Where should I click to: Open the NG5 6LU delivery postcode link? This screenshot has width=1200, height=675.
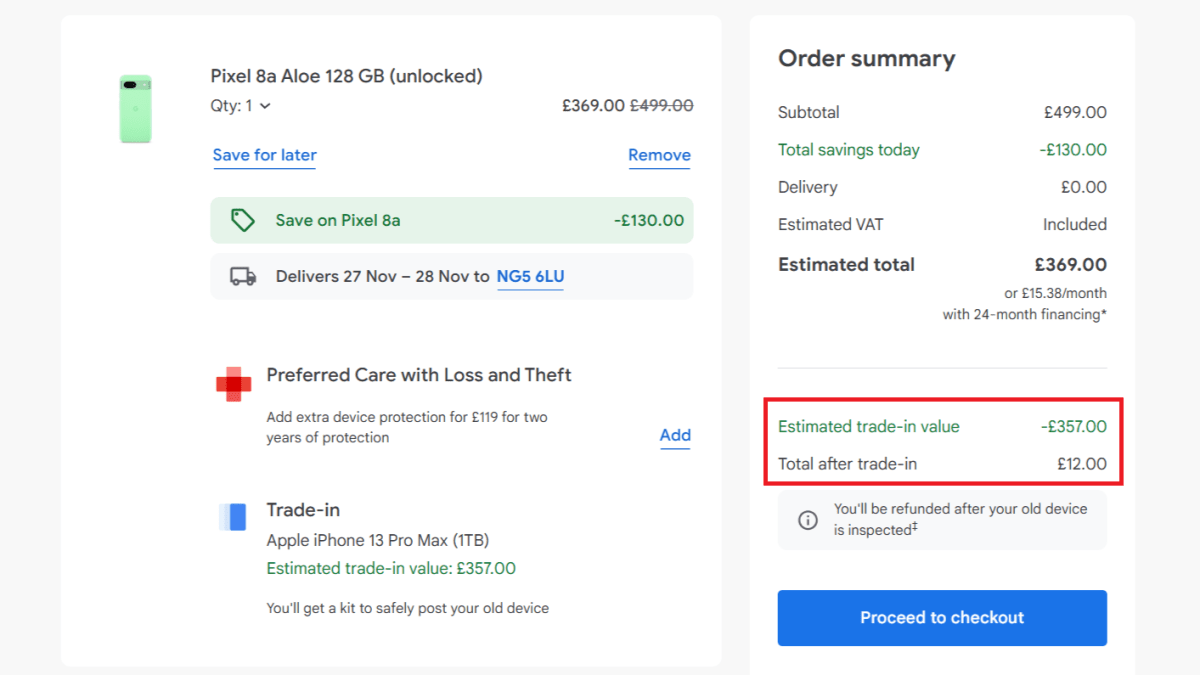[530, 276]
